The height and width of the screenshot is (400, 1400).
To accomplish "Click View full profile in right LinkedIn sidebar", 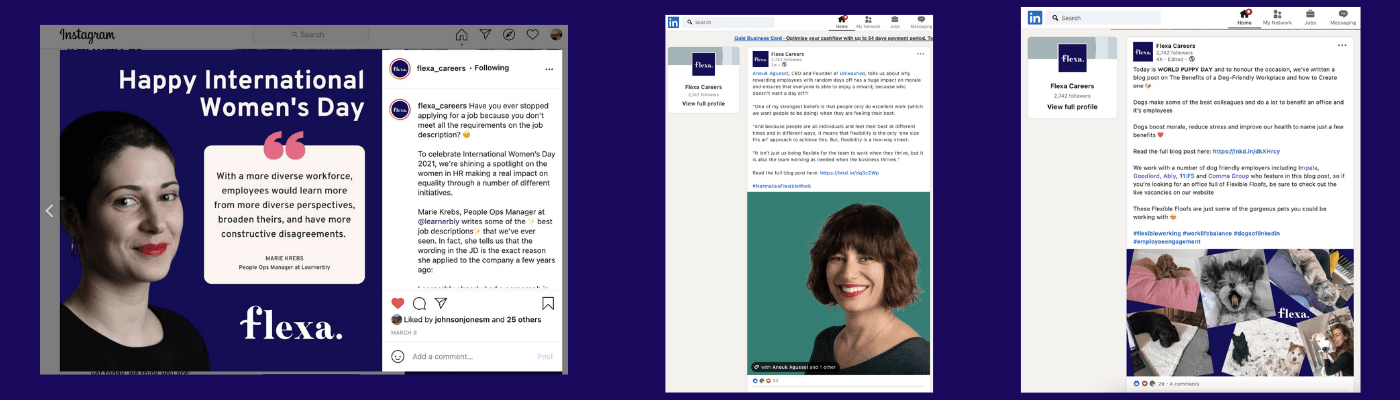I will [x=1072, y=106].
